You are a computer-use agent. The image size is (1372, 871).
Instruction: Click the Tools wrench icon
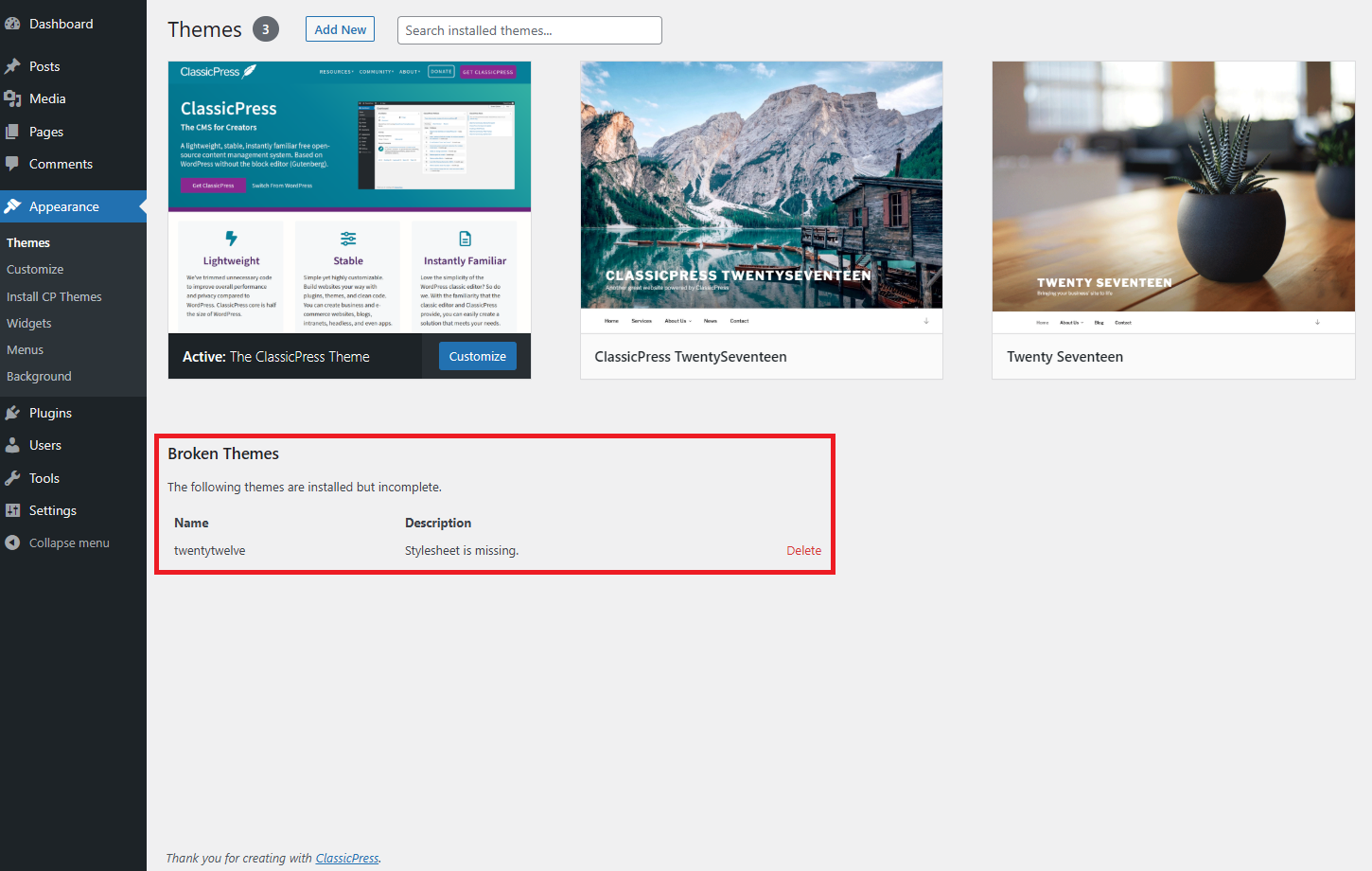(12, 478)
